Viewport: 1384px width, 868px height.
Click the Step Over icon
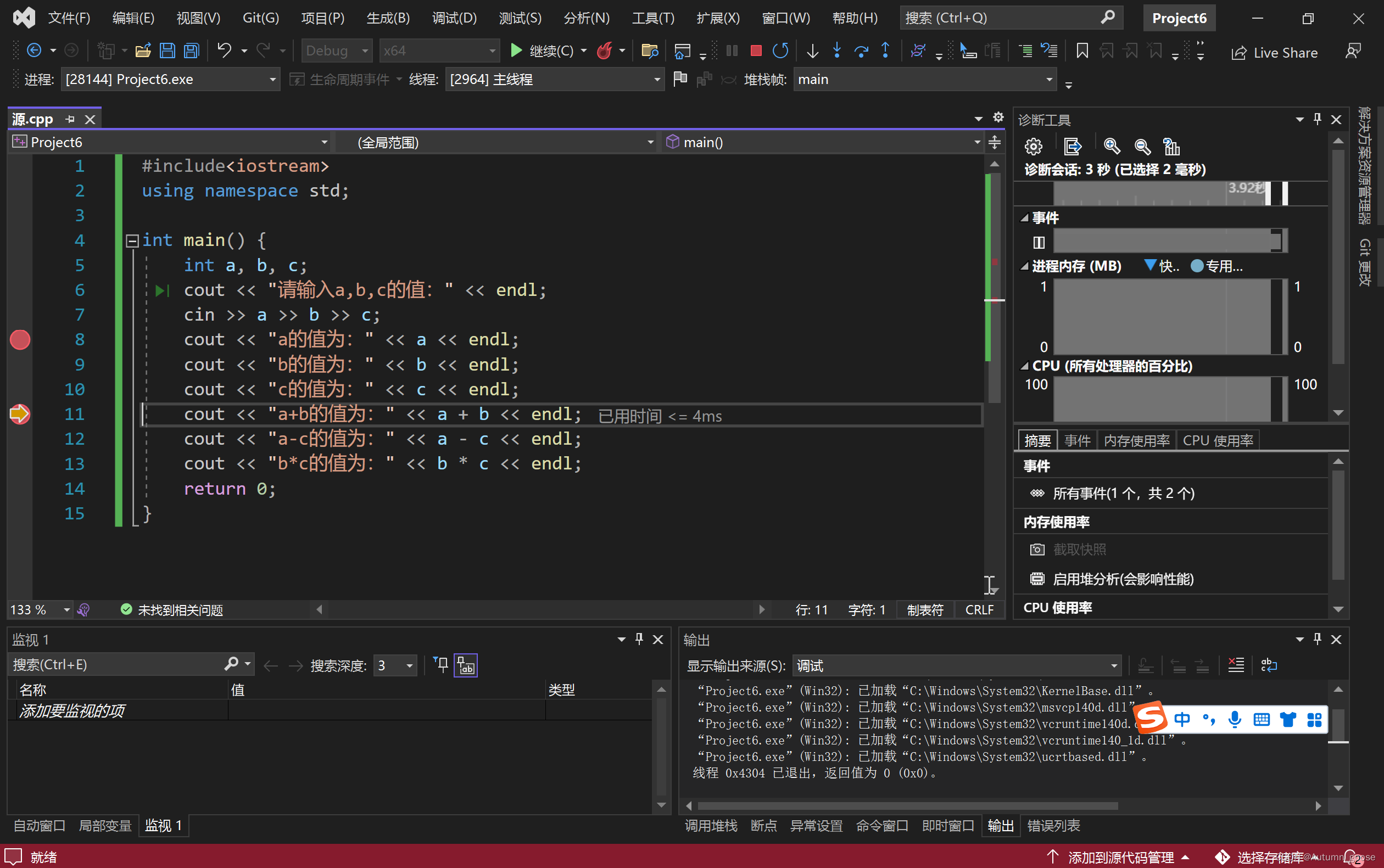click(861, 51)
